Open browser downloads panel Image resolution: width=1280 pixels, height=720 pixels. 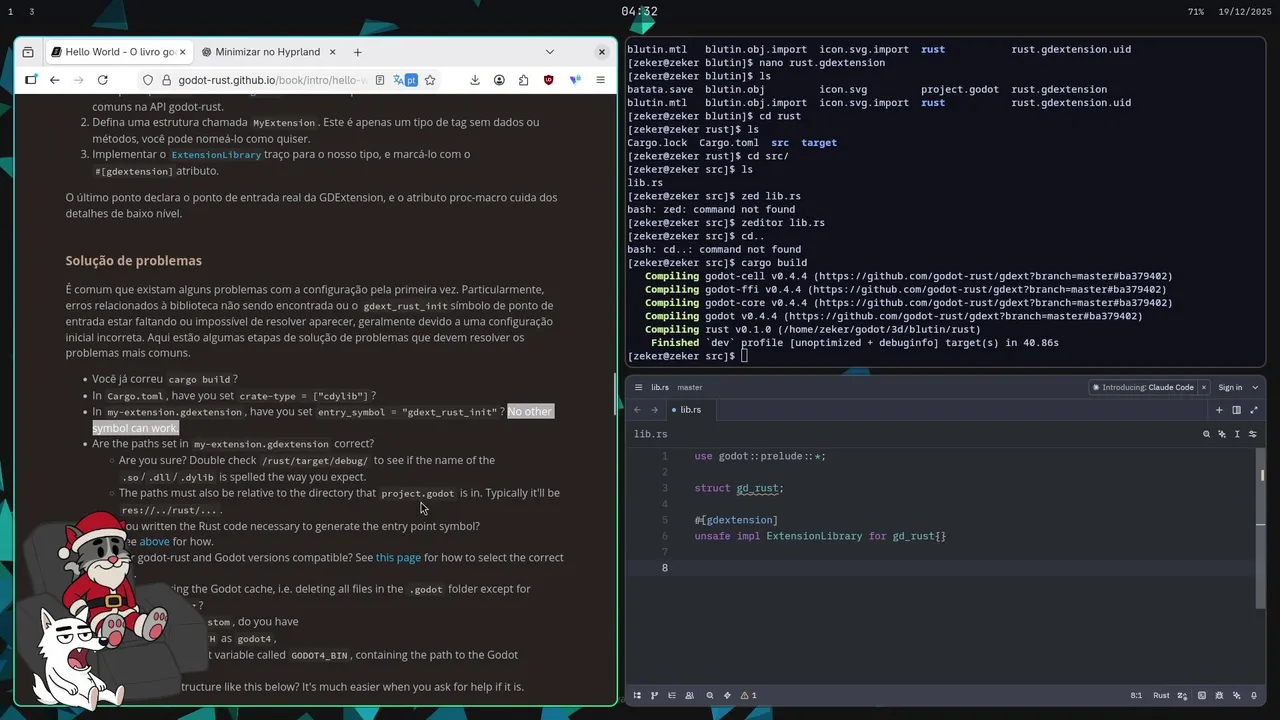pyautogui.click(x=474, y=80)
